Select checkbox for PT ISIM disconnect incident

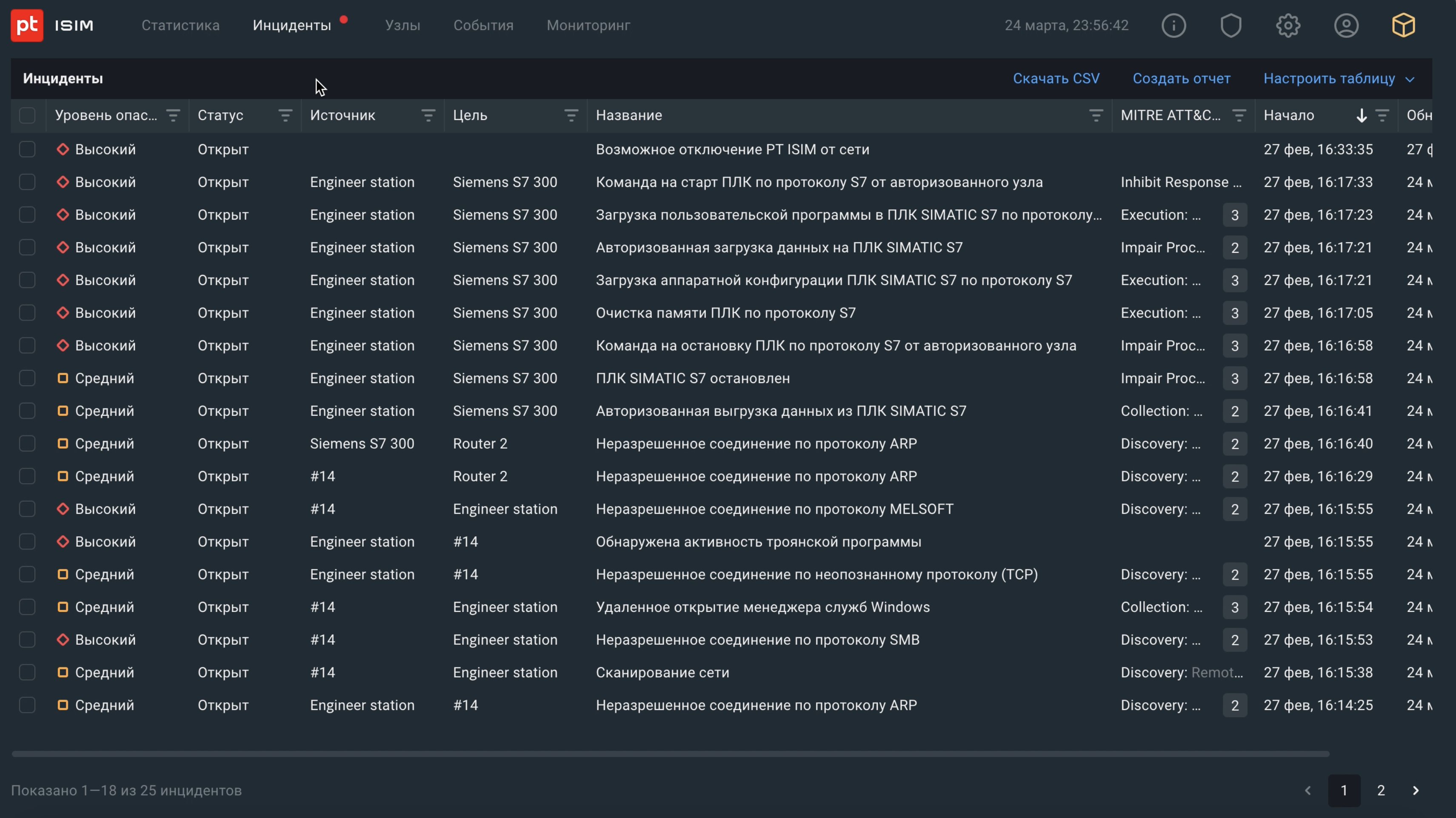[27, 149]
